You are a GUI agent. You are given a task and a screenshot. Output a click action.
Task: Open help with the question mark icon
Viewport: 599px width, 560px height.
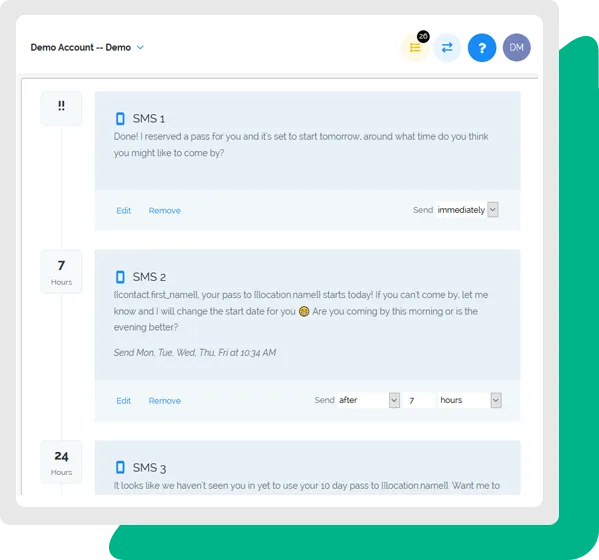point(482,48)
